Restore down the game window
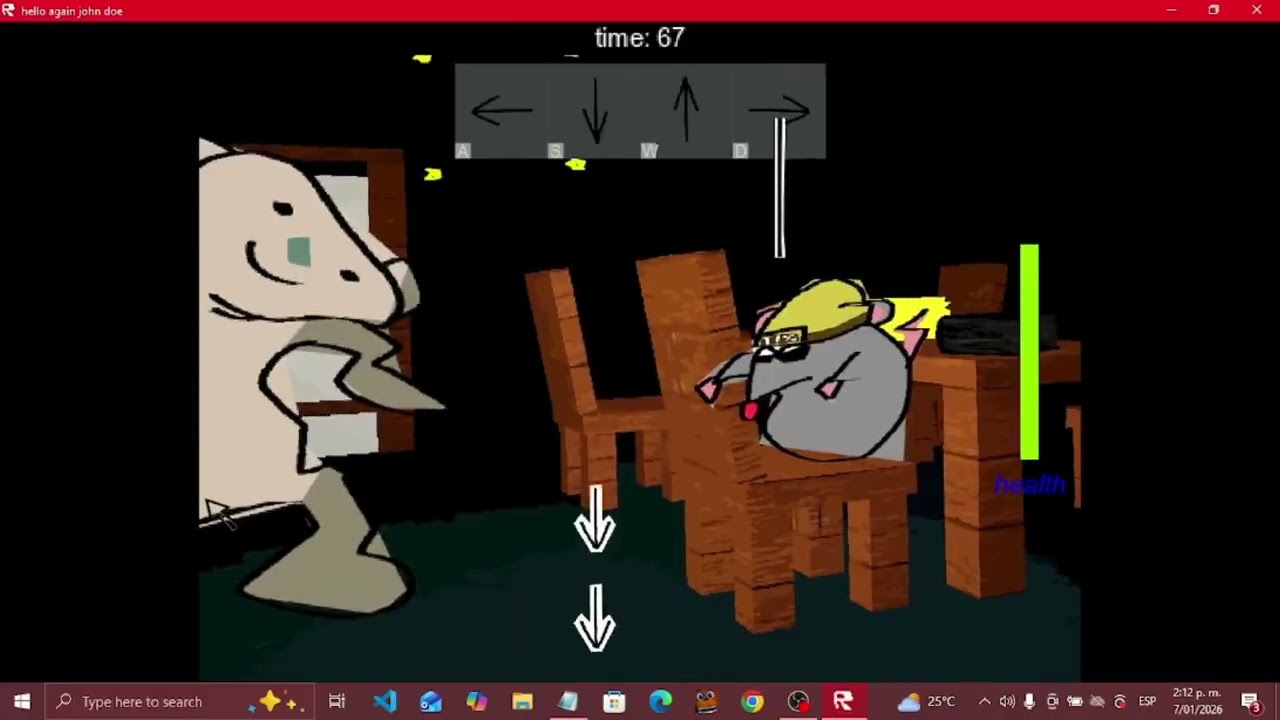 [1214, 10]
